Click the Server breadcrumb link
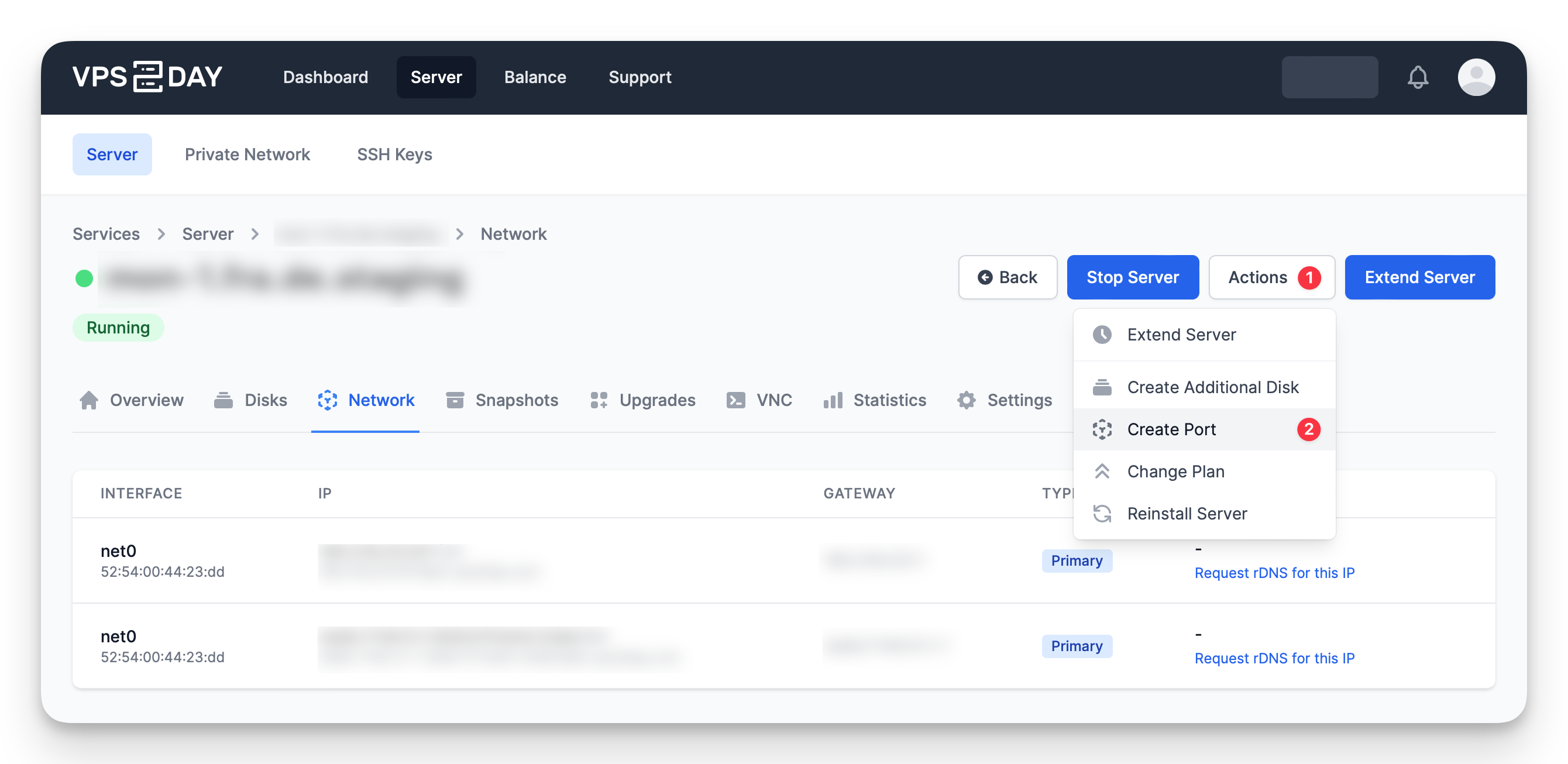 tap(208, 234)
